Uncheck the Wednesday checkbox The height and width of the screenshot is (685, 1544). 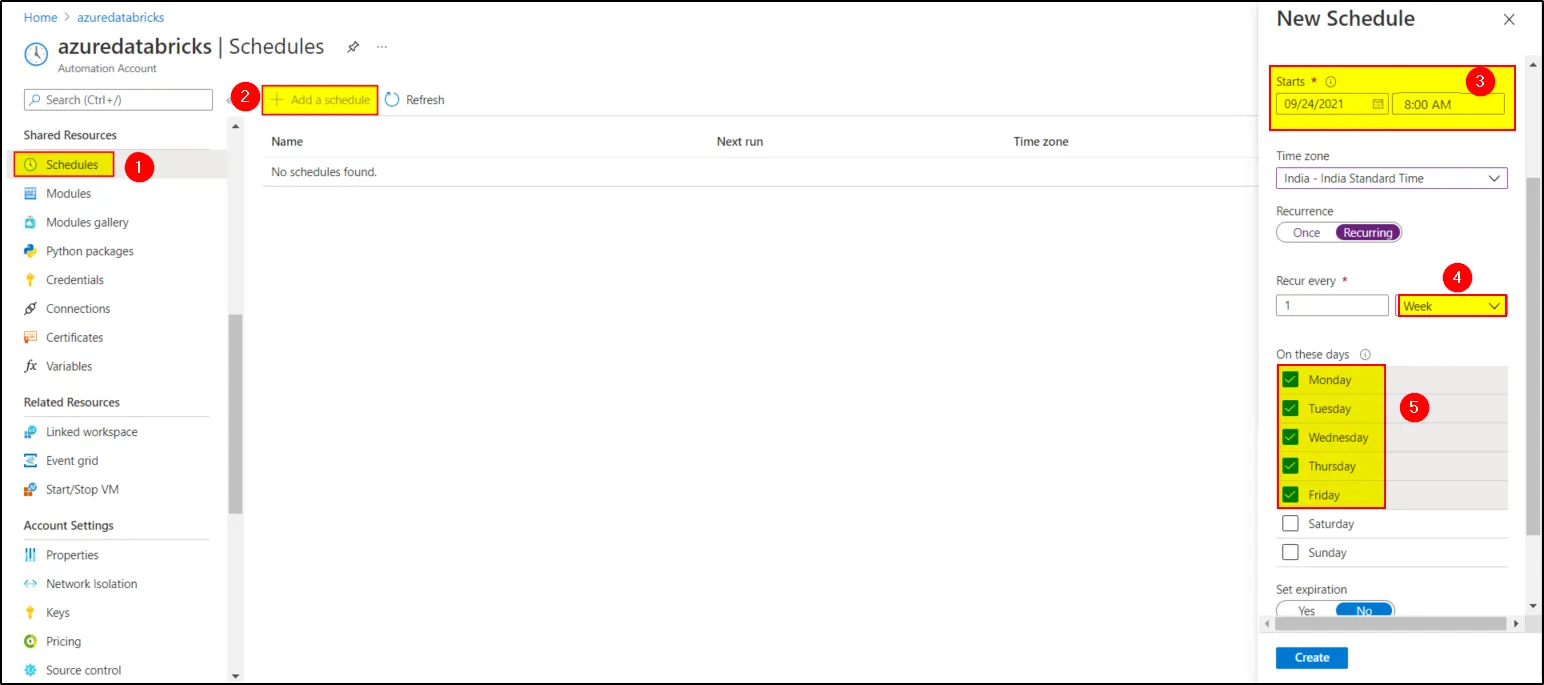(1290, 438)
